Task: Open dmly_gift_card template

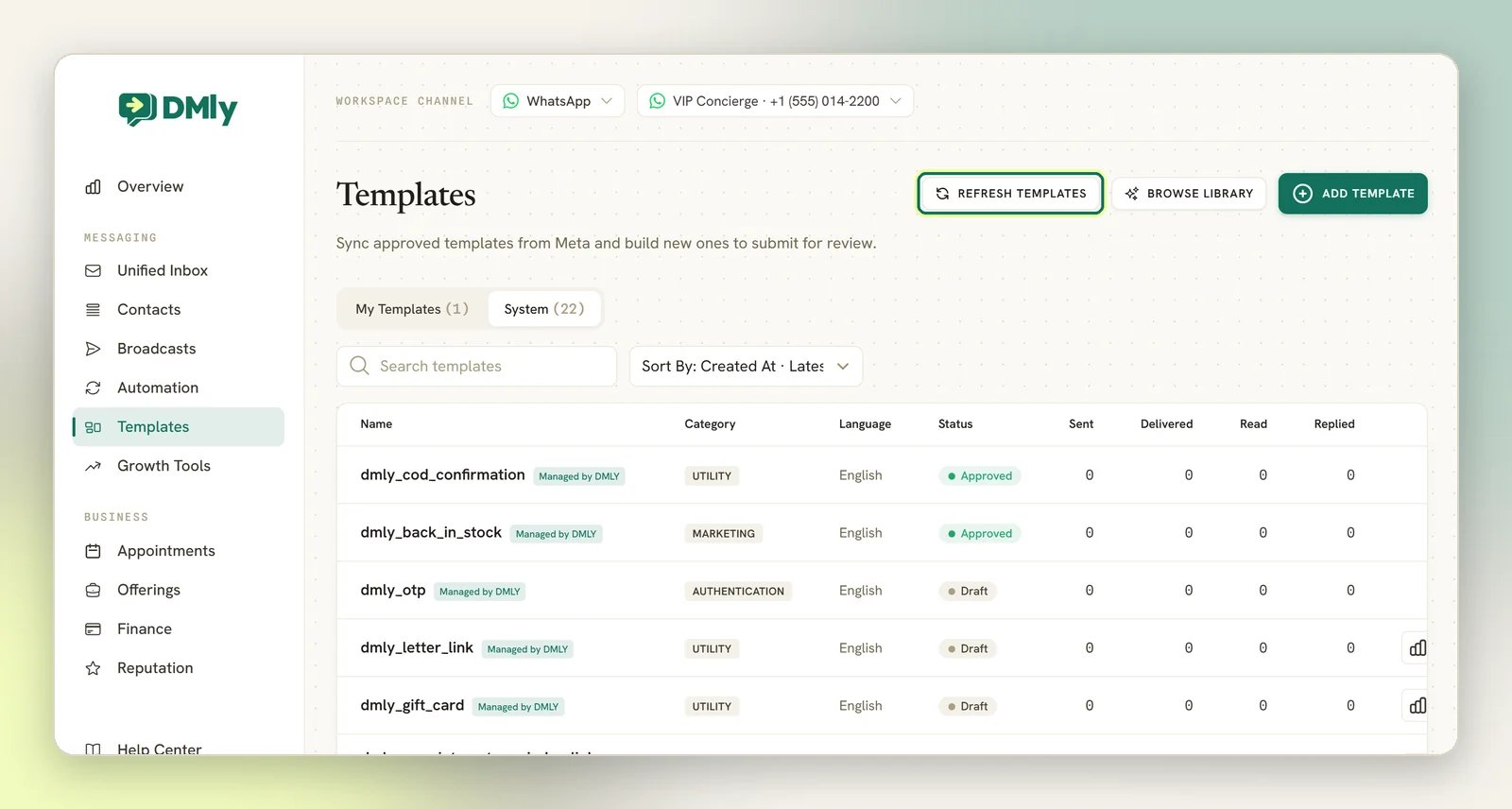Action: [412, 706]
